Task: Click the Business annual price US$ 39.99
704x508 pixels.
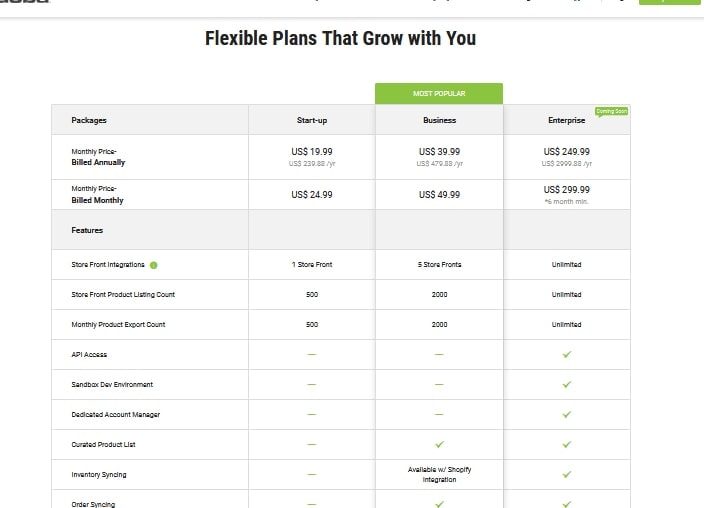Action: point(439,152)
